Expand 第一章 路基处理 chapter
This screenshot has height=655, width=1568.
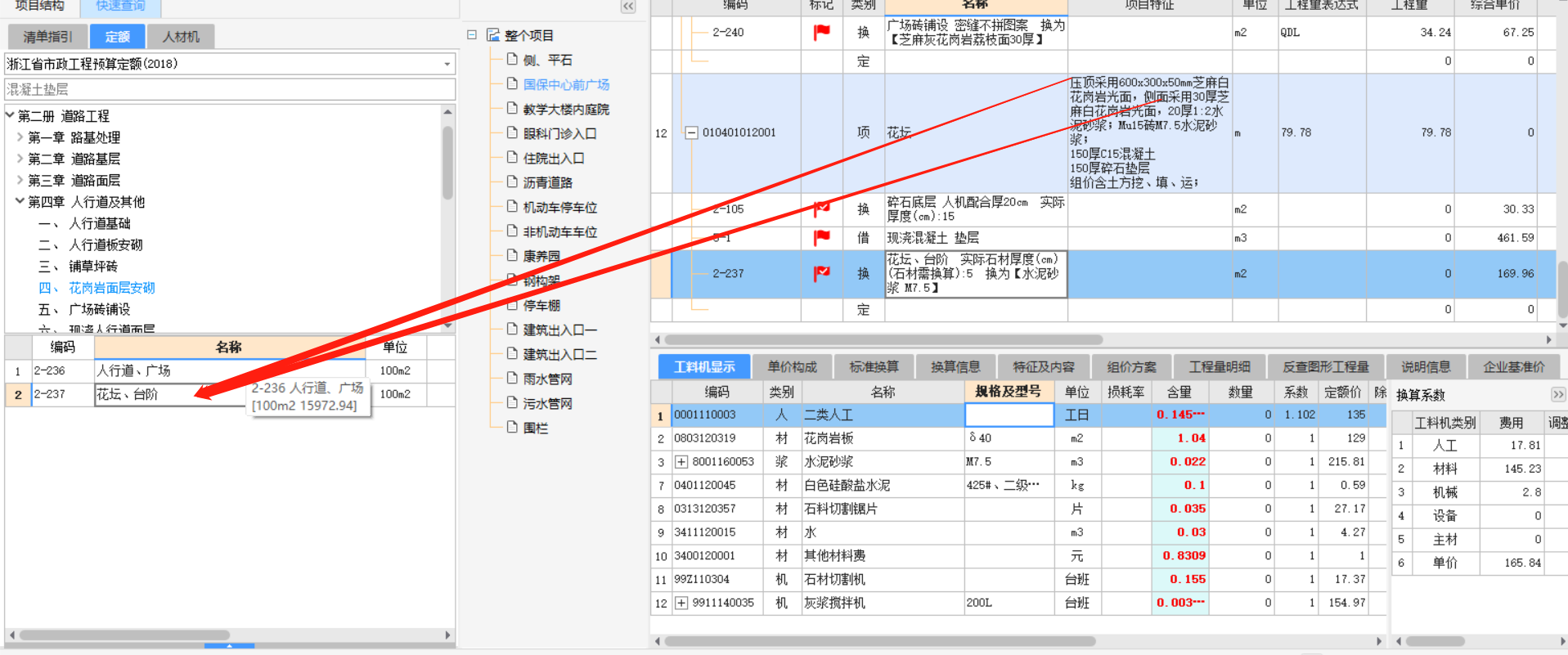(20, 137)
